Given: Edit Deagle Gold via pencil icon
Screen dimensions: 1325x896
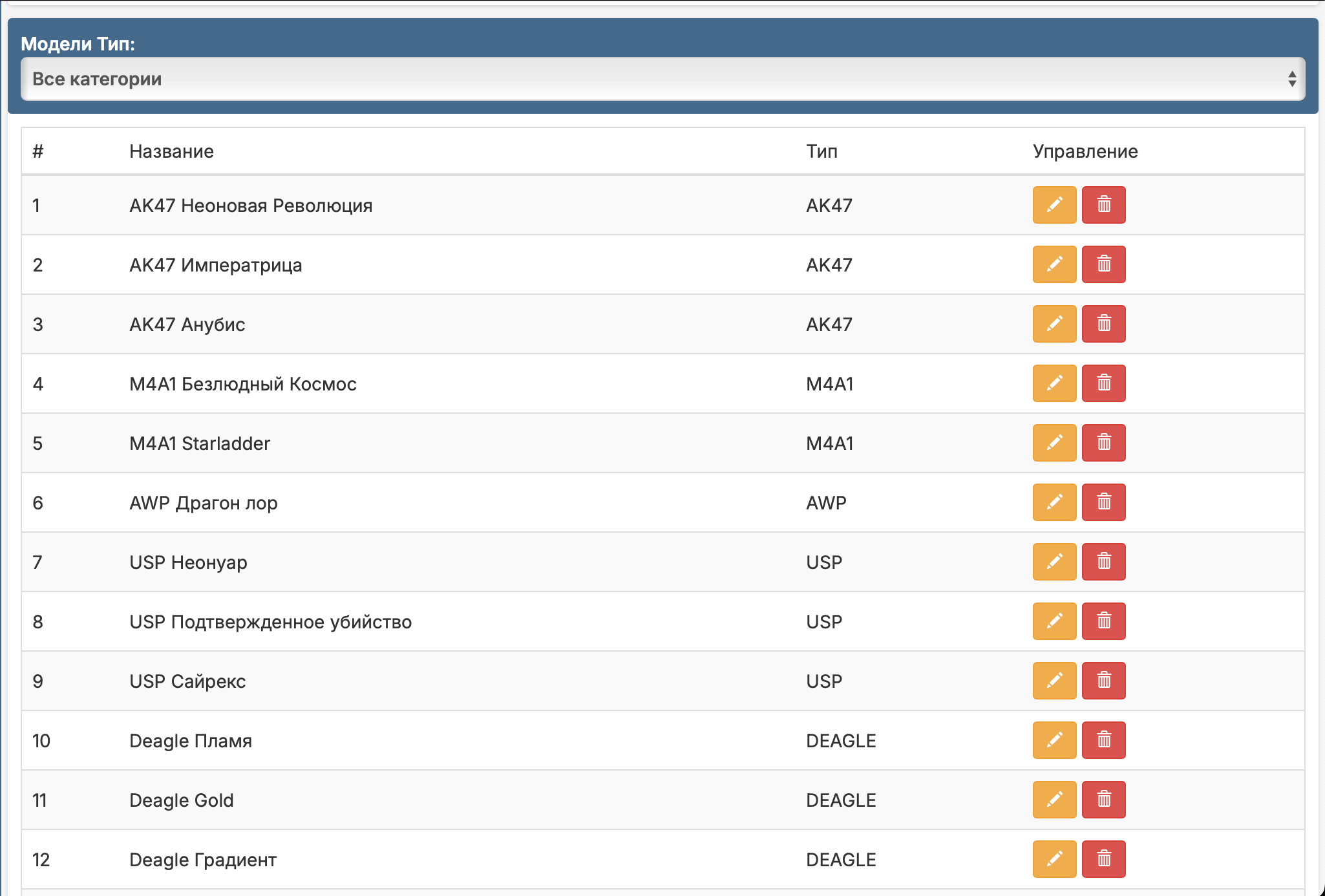Looking at the screenshot, I should coord(1054,800).
